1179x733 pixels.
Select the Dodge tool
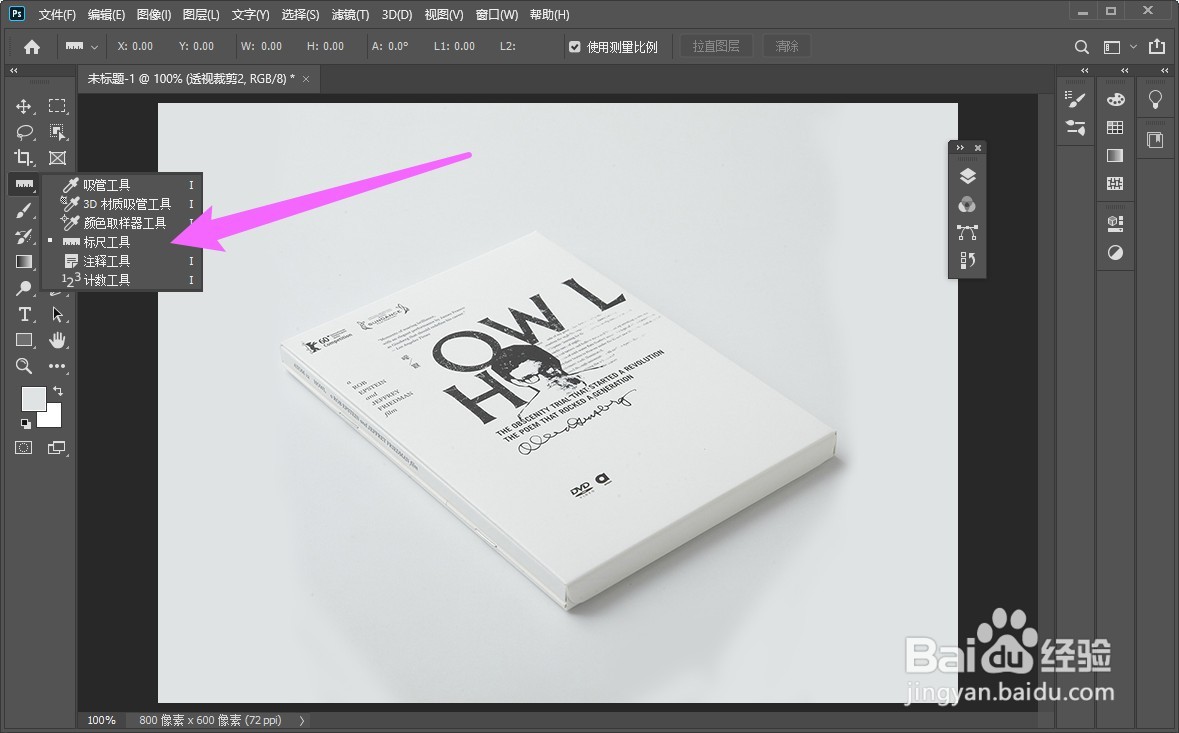click(24, 288)
